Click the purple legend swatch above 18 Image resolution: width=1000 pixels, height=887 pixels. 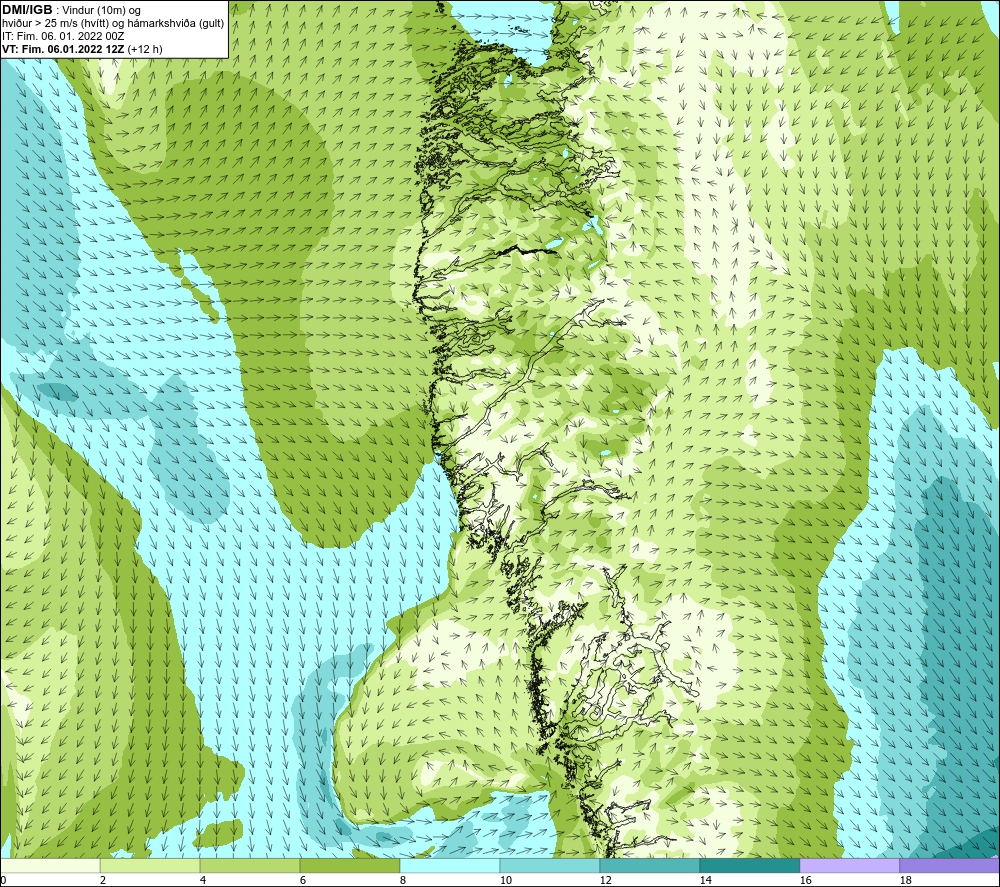[x=950, y=865]
